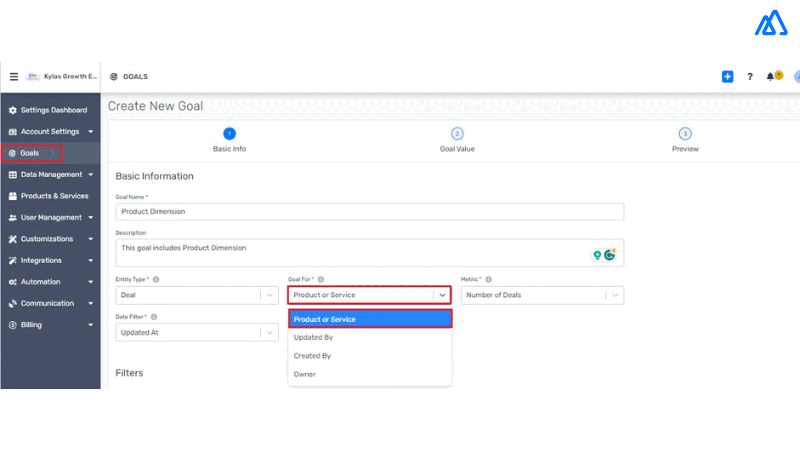
Task: Click info icon next to Metric label
Action: pos(488,280)
